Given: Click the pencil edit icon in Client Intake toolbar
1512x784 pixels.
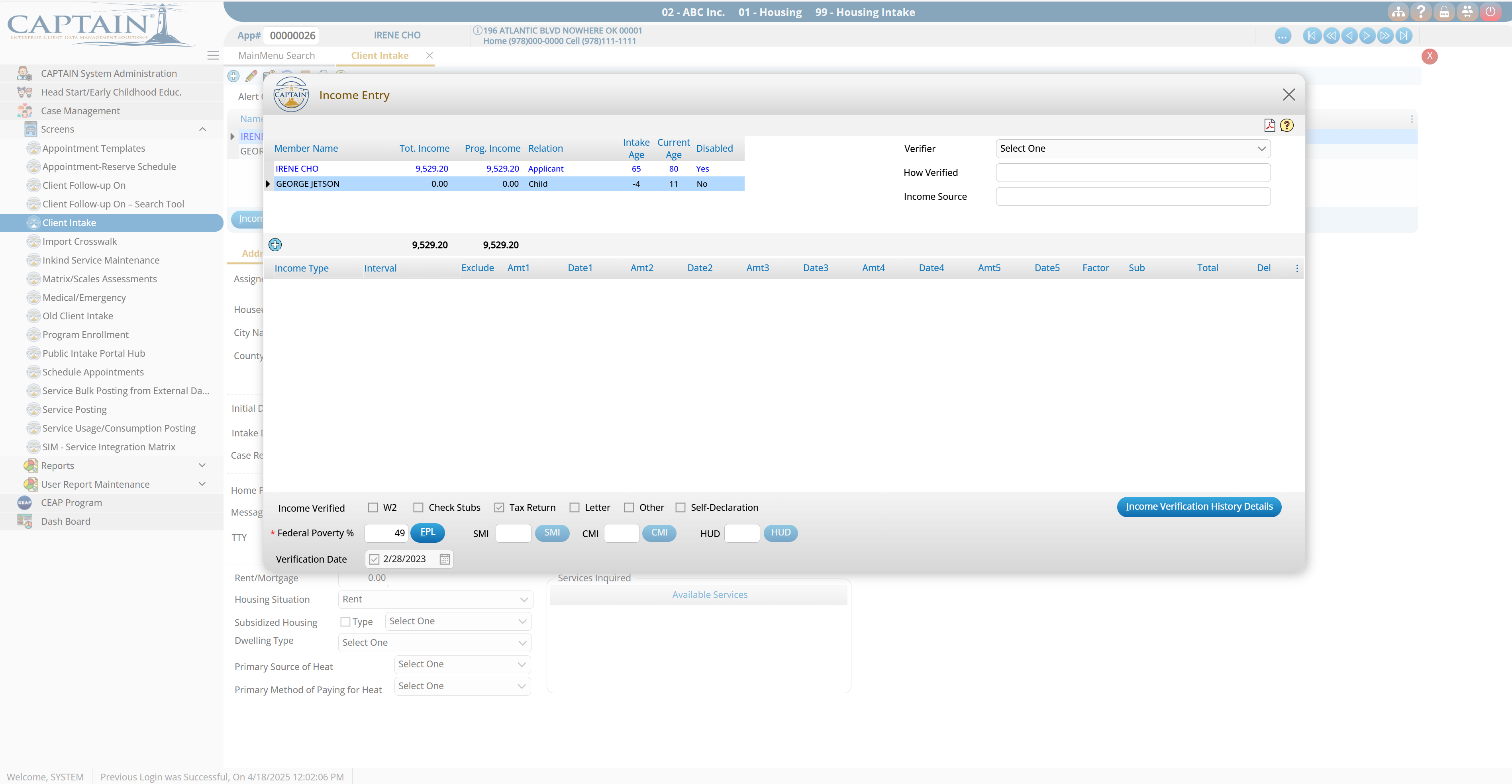Looking at the screenshot, I should (x=251, y=76).
